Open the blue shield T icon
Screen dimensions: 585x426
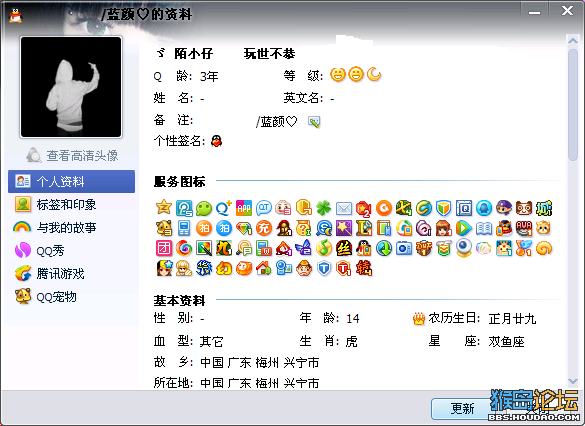coord(323,268)
